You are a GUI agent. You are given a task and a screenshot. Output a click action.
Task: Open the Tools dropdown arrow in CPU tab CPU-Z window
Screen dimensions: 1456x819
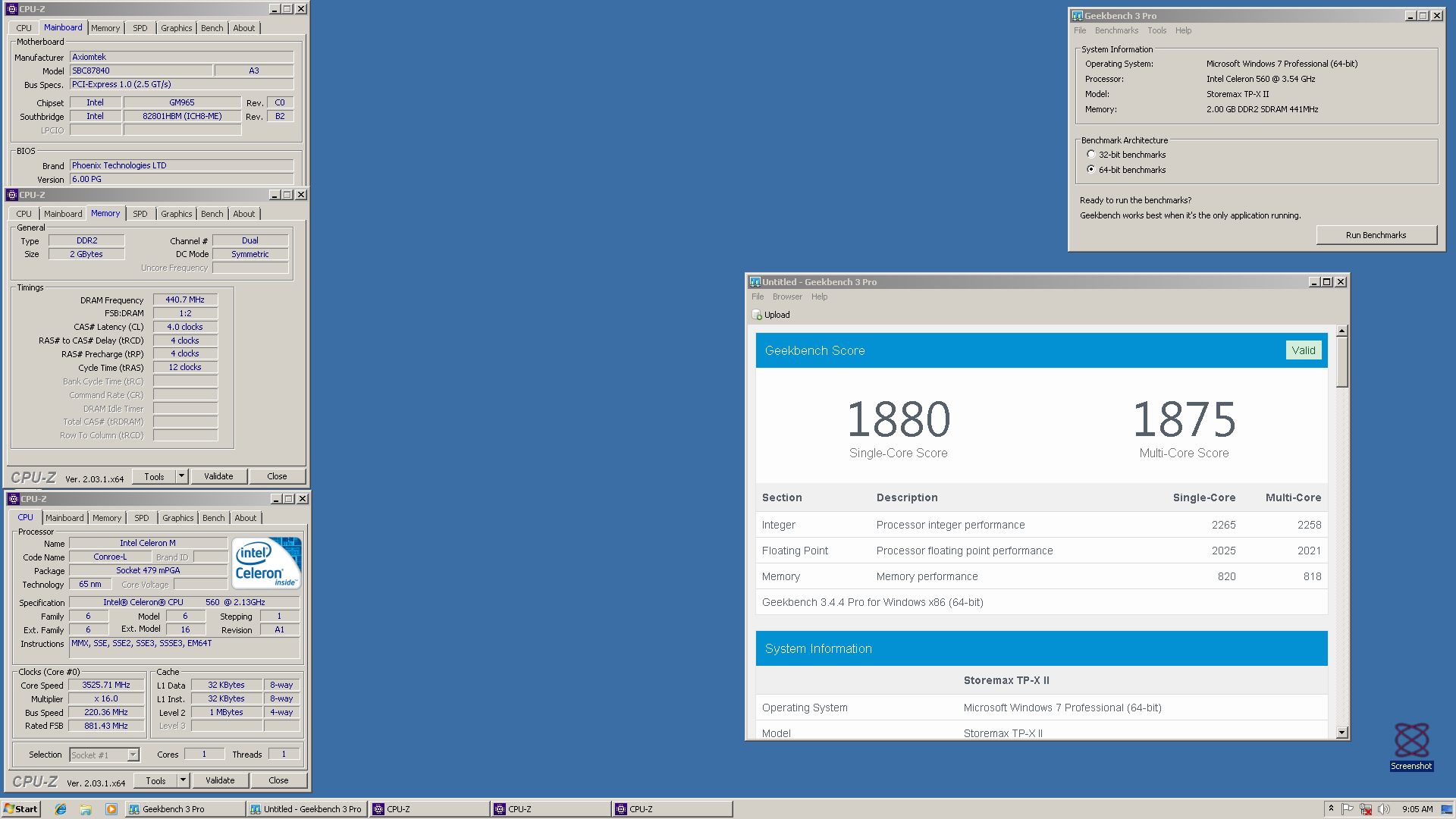[183, 780]
